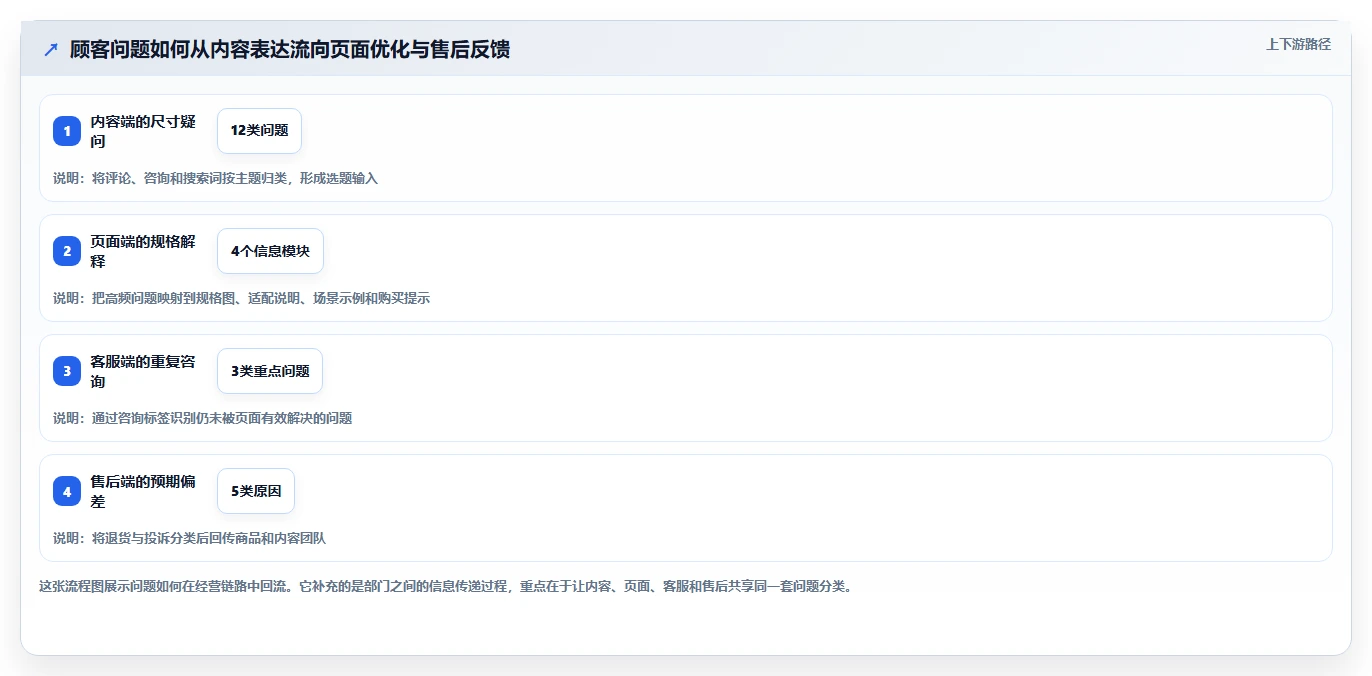The height and width of the screenshot is (676, 1372).
Task: Click the 售后端的预期偏差 step title
Action: 143,491
